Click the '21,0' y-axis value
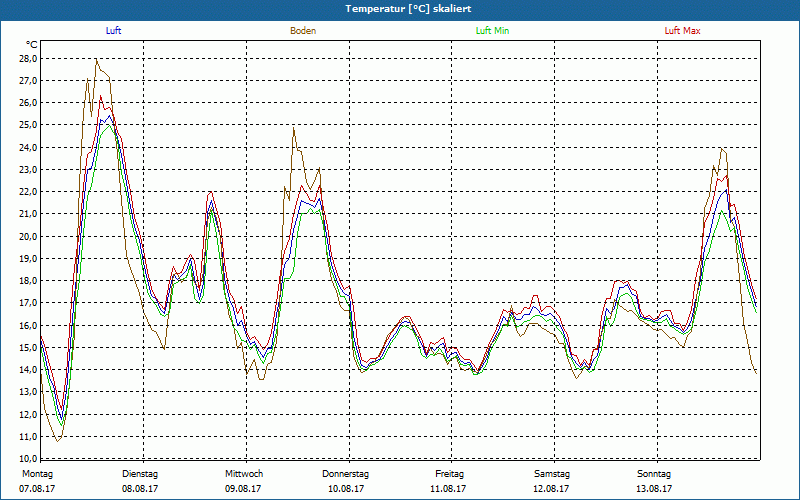This screenshot has height=500, width=800. coord(29,214)
